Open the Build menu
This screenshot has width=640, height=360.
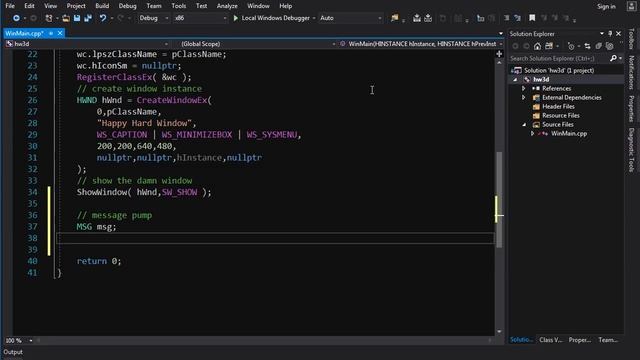[102, 6]
